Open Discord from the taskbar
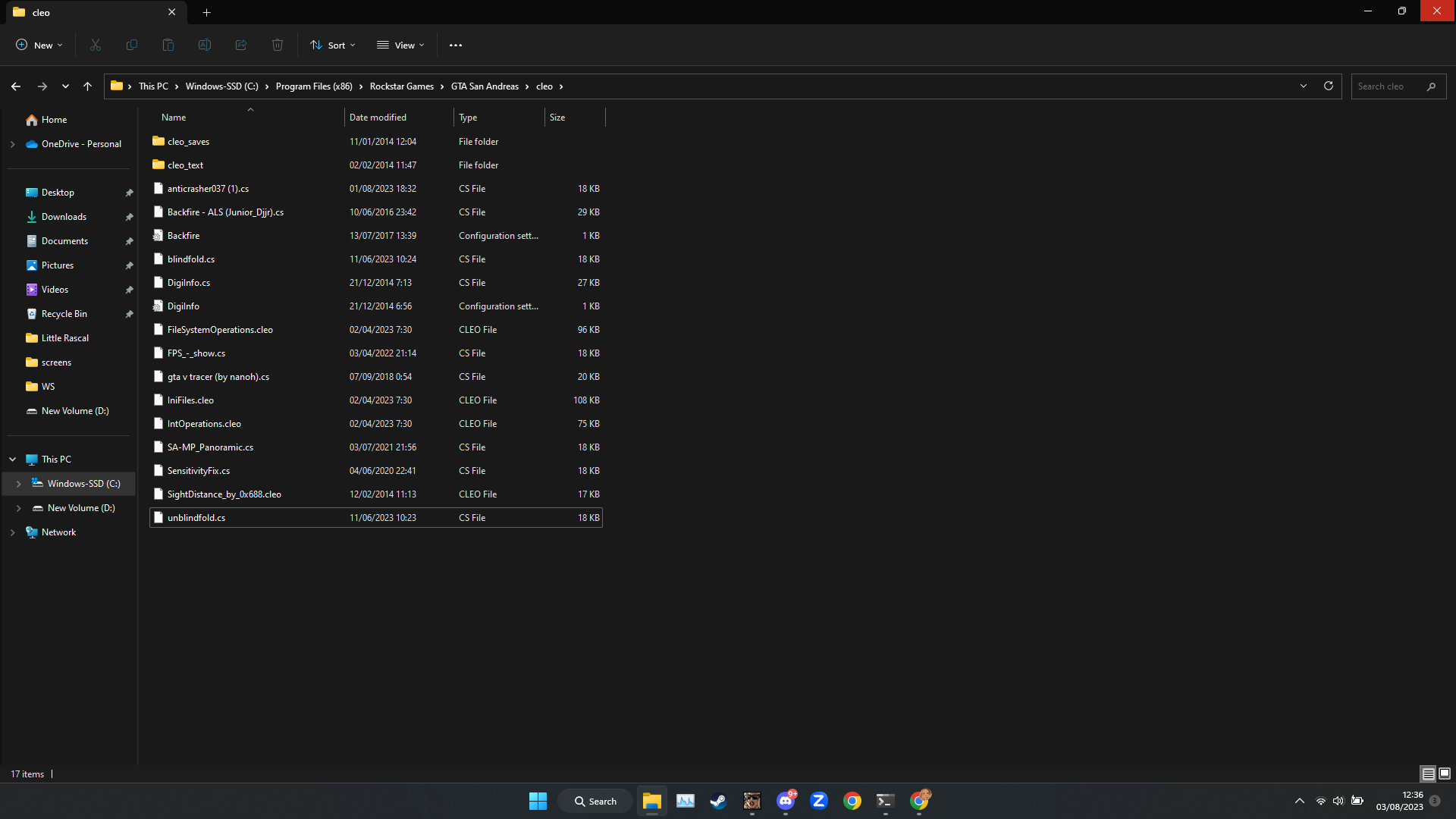Screen dimensions: 1456x819 point(786,801)
